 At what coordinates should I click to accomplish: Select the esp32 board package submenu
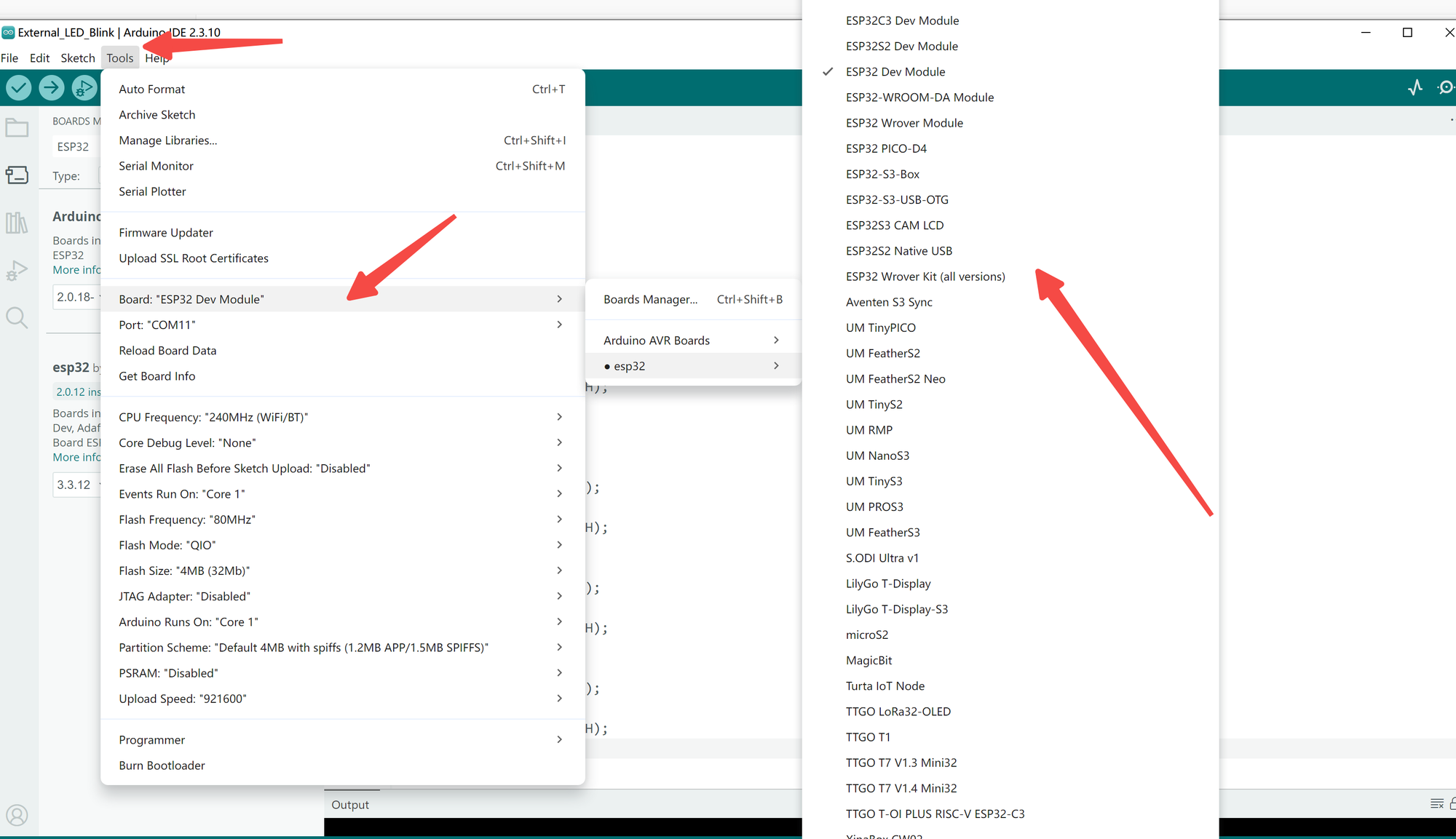[693, 366]
